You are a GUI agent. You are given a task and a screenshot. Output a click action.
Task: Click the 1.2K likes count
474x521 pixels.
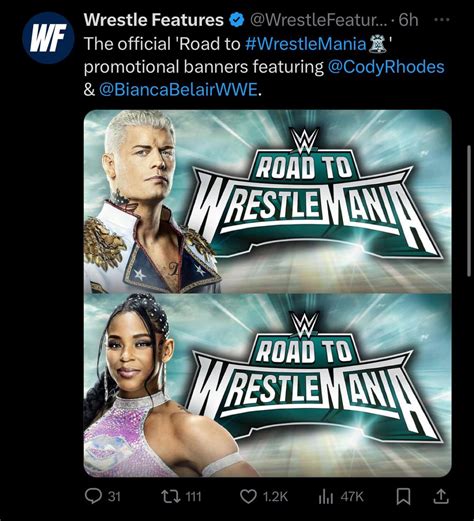click(275, 497)
